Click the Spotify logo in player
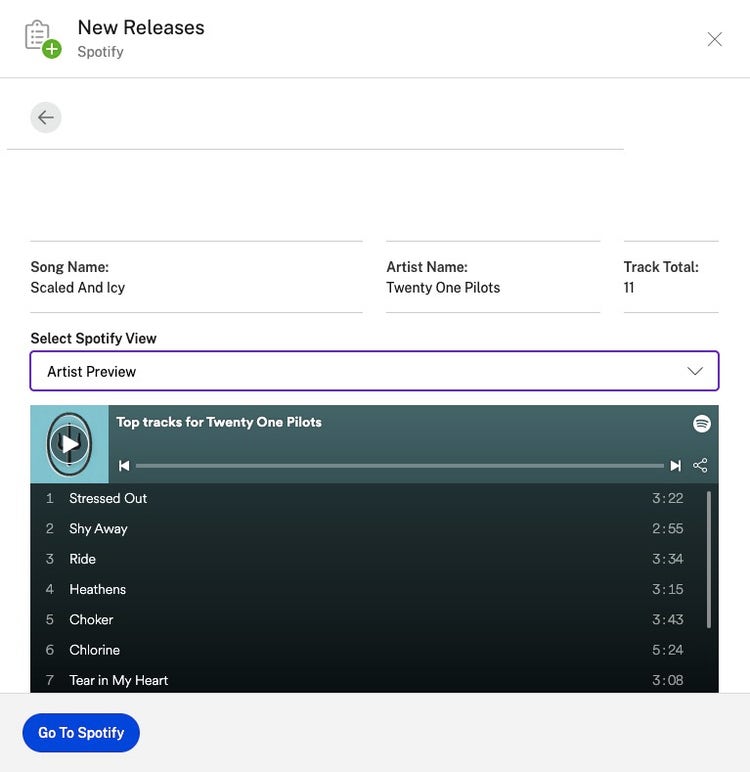750x772 pixels. (x=702, y=423)
